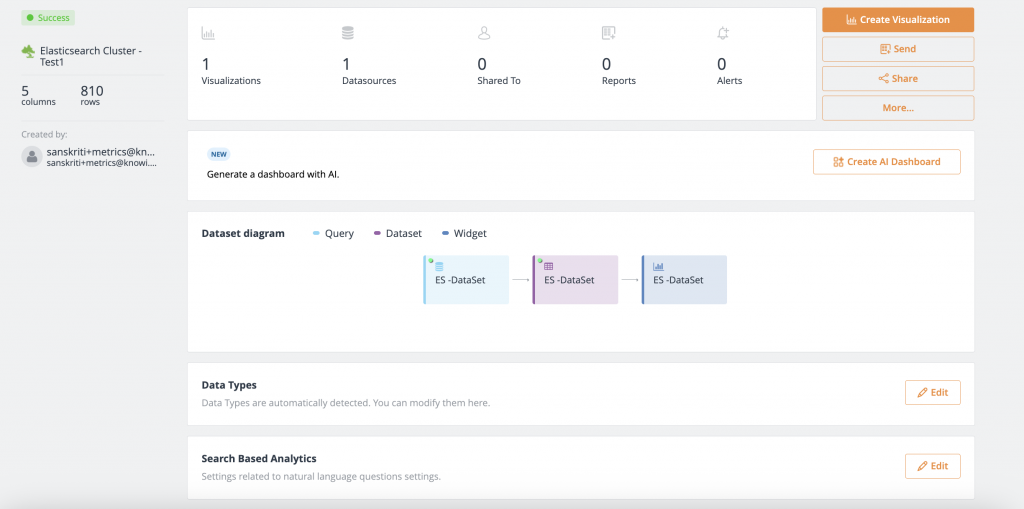Select the ES -DataSet query node
Screen dimensions: 1024x509
tap(466, 280)
